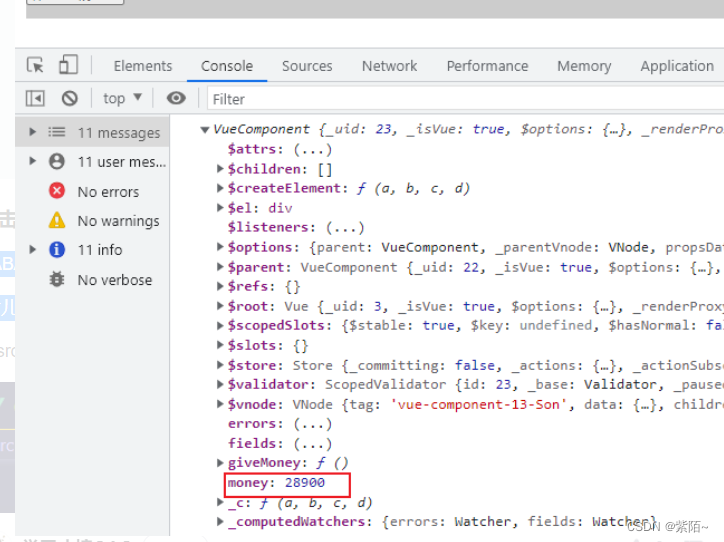Open the top context dropdown
Image resolution: width=724 pixels, height=542 pixels.
(122, 98)
